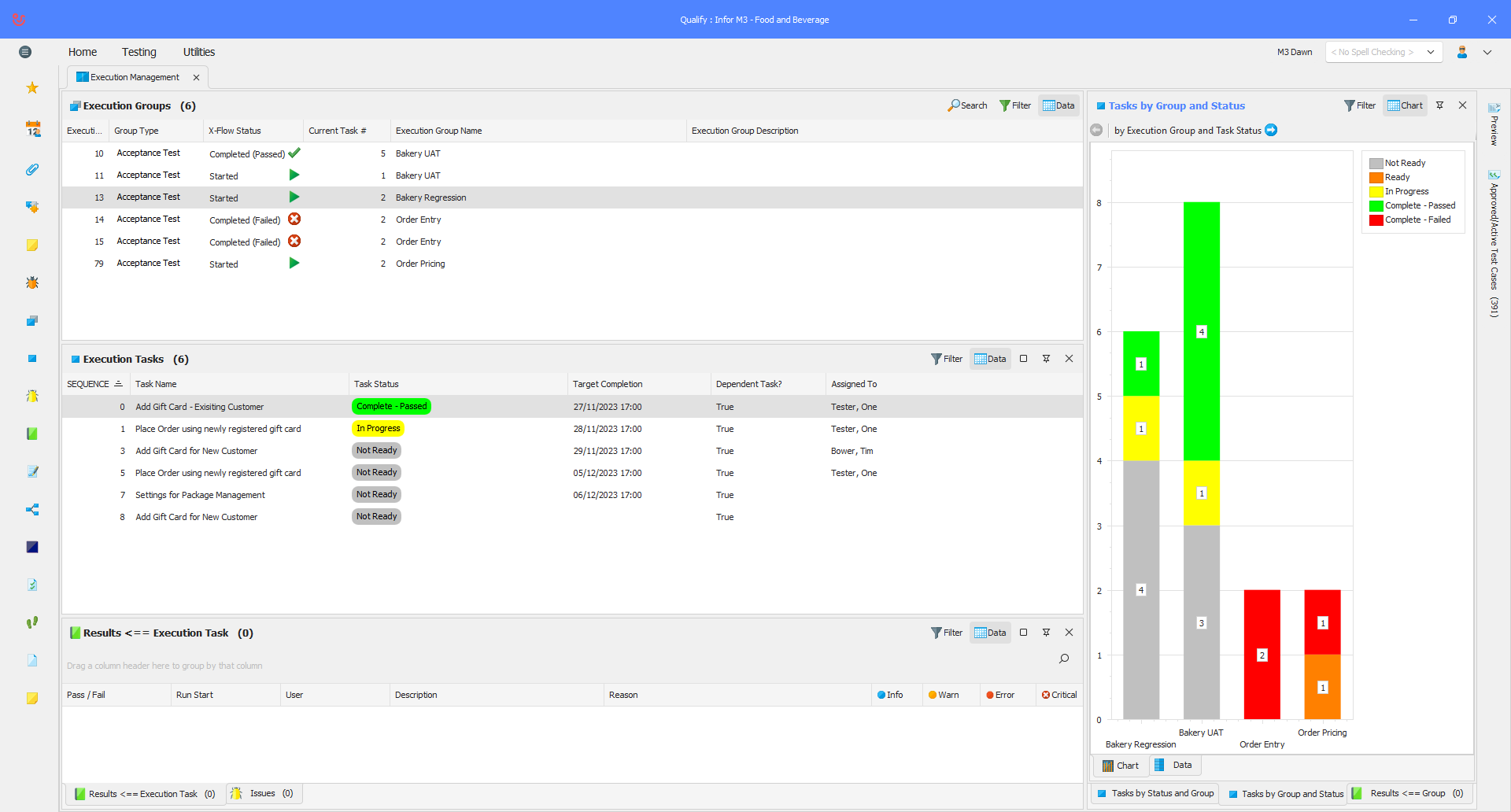Toggle Data view in Execution Groups panel

[x=1058, y=105]
